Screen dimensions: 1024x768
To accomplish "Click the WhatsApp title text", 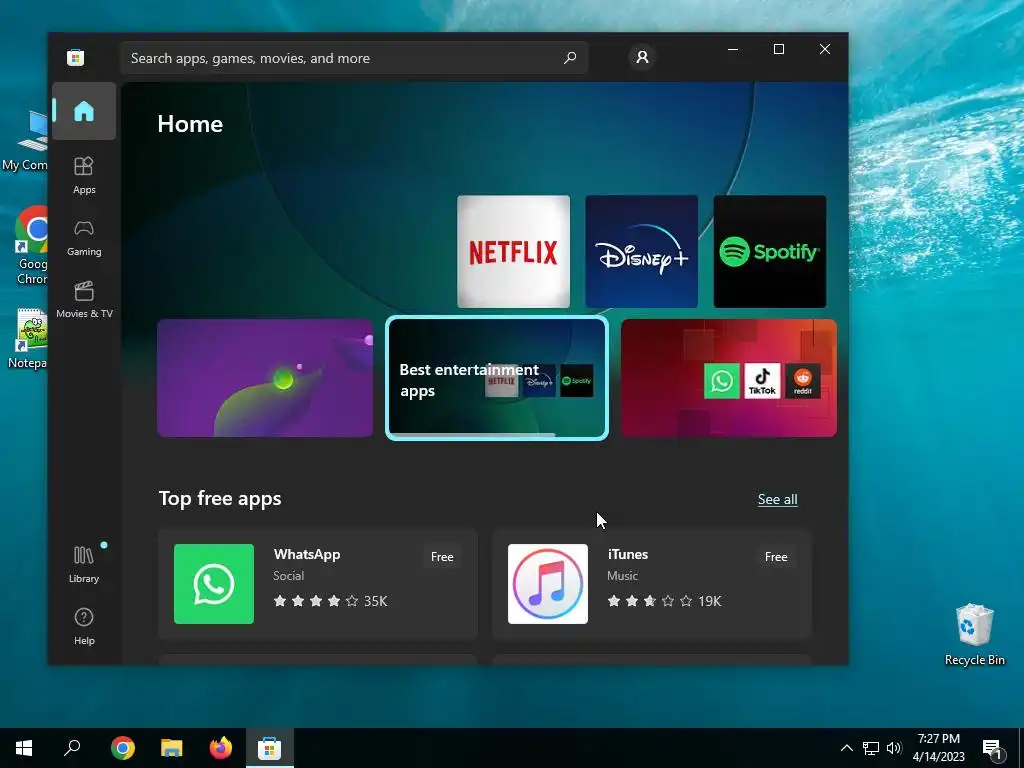I will tap(307, 554).
